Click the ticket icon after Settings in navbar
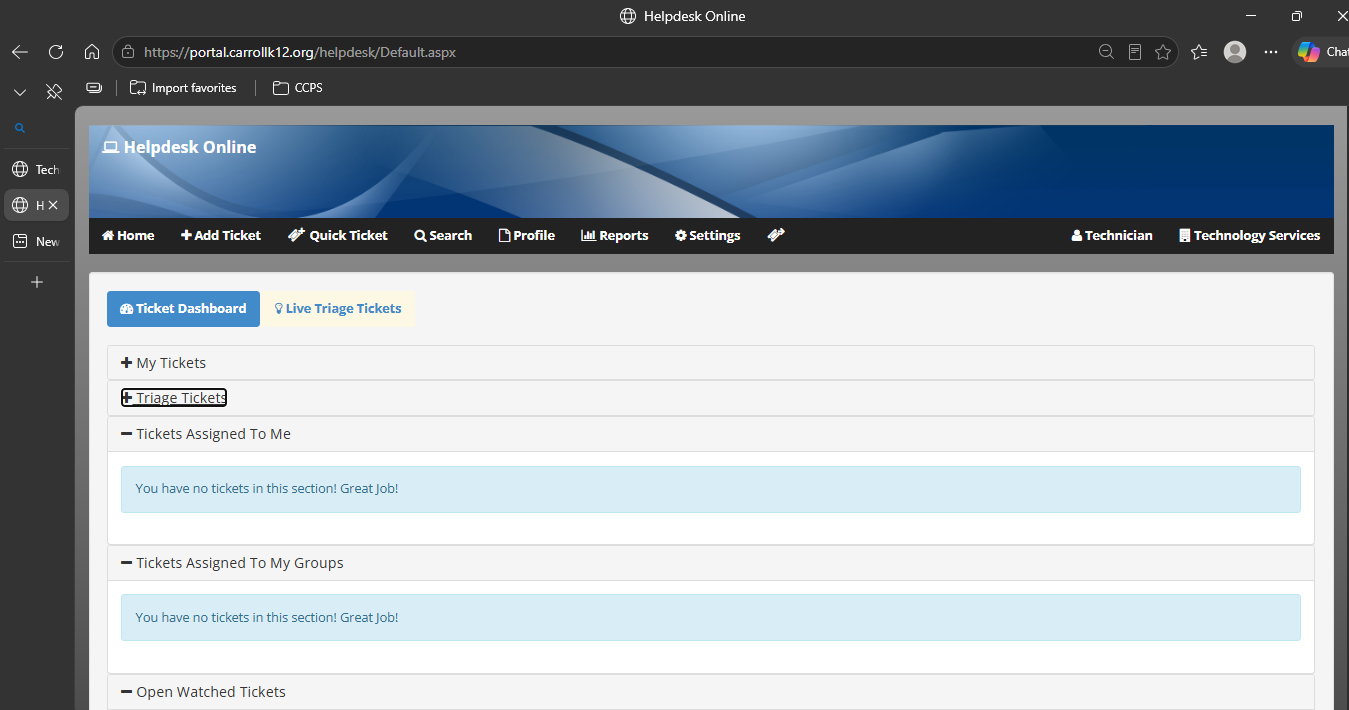This screenshot has width=1349, height=710. point(776,235)
